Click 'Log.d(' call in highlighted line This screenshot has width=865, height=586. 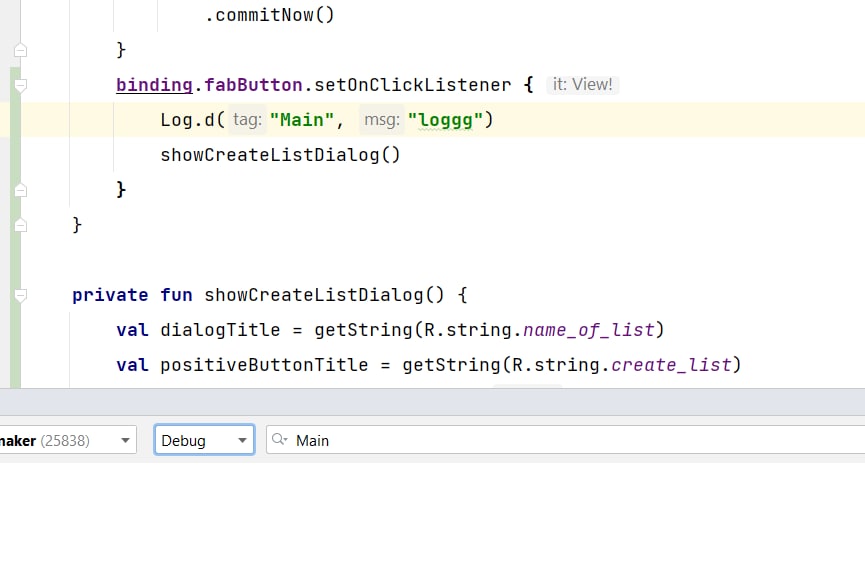(x=193, y=120)
